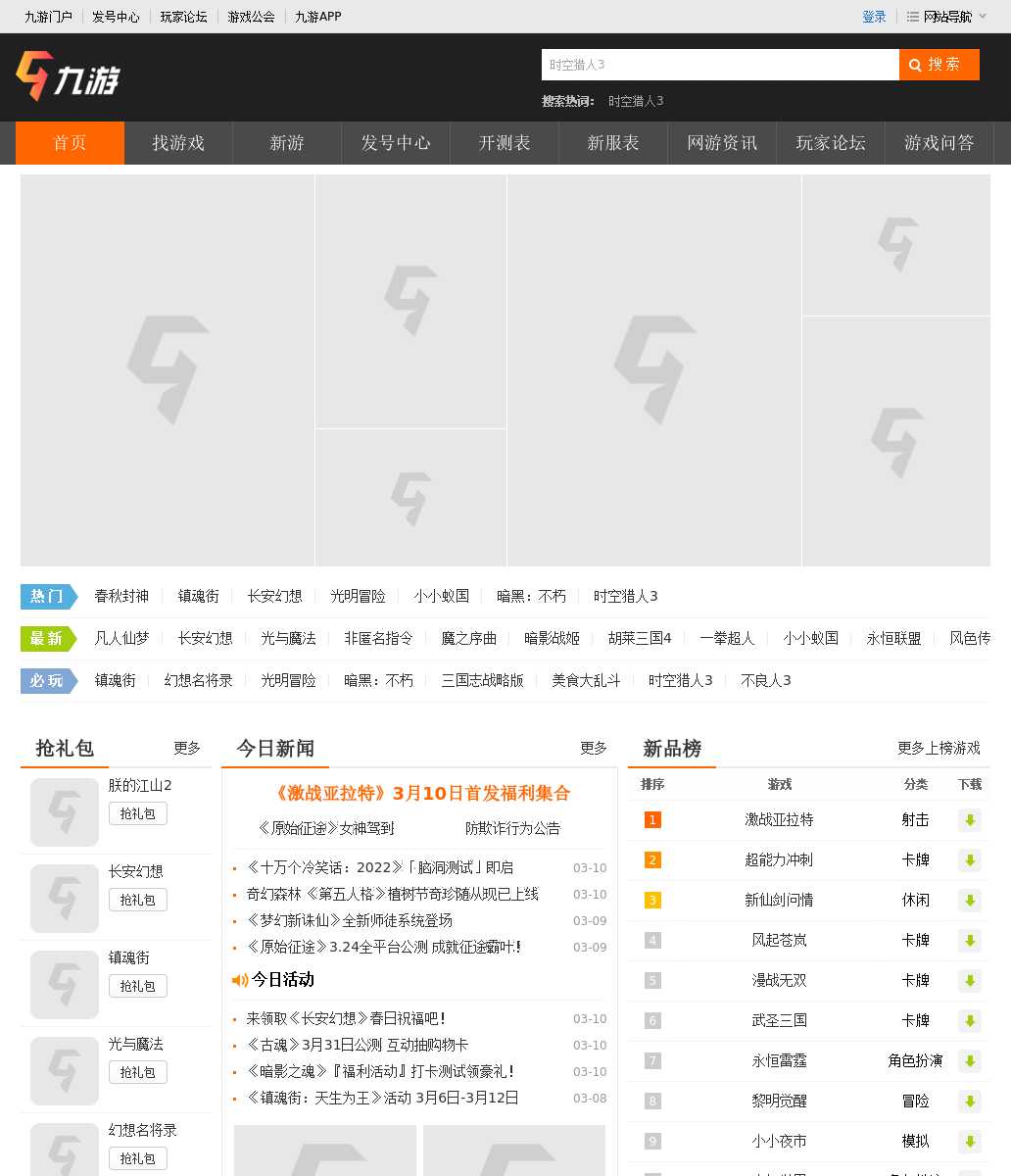Open headline 《激战亚拉特》3月10日首发福利集合

coord(419,793)
